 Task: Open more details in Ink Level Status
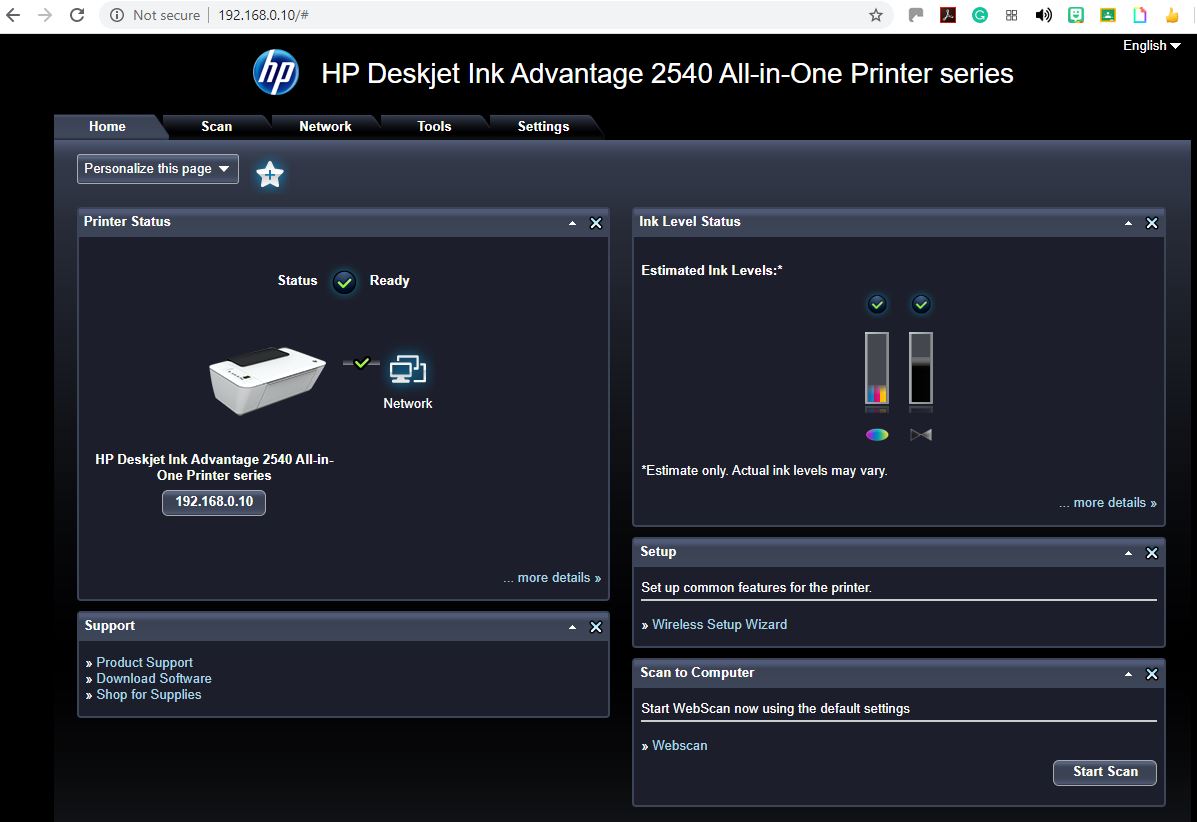(1108, 503)
